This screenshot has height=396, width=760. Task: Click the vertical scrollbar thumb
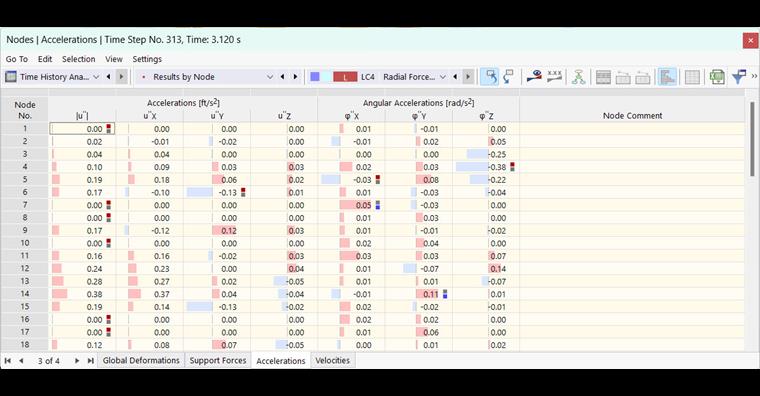tap(752, 139)
